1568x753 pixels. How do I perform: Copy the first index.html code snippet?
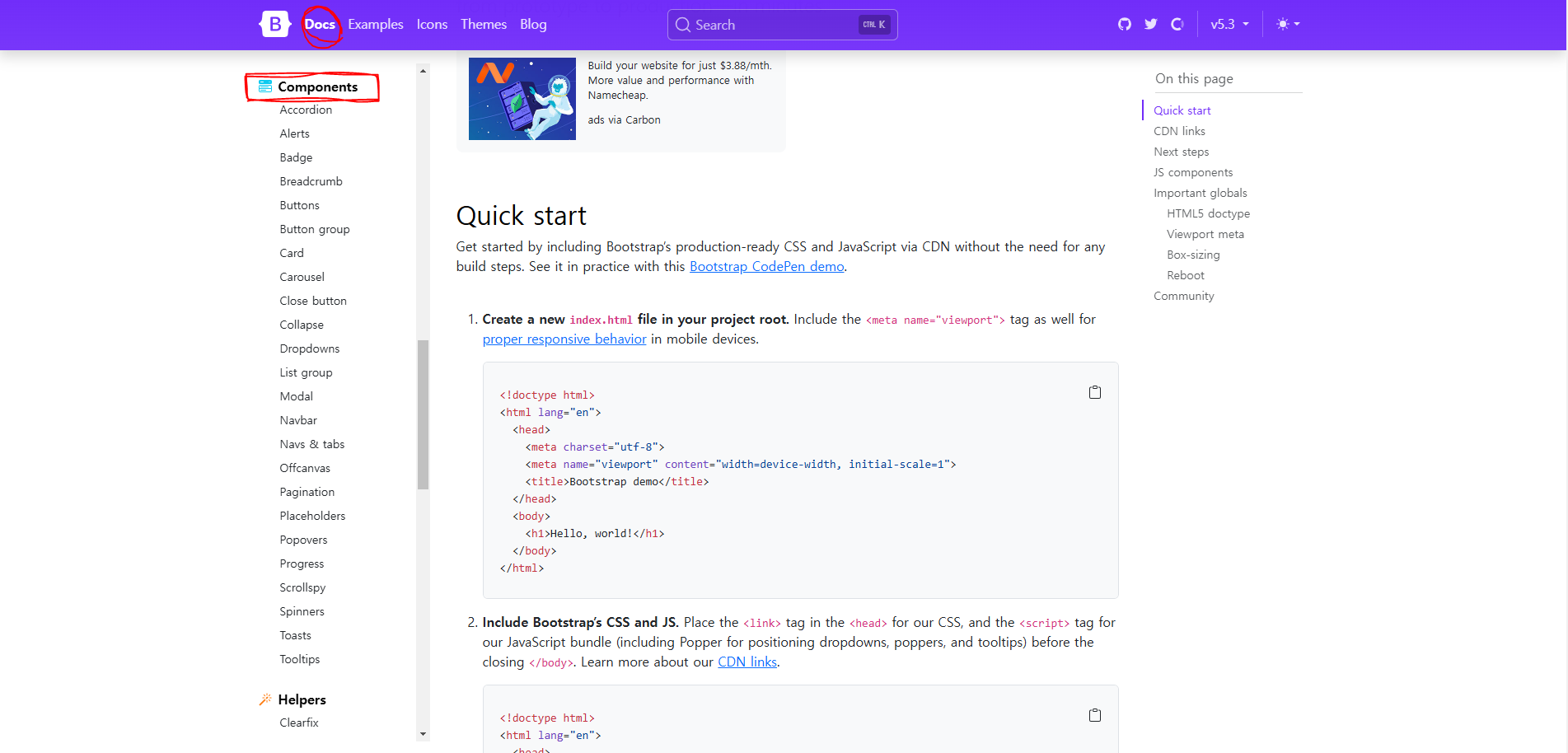point(1095,392)
